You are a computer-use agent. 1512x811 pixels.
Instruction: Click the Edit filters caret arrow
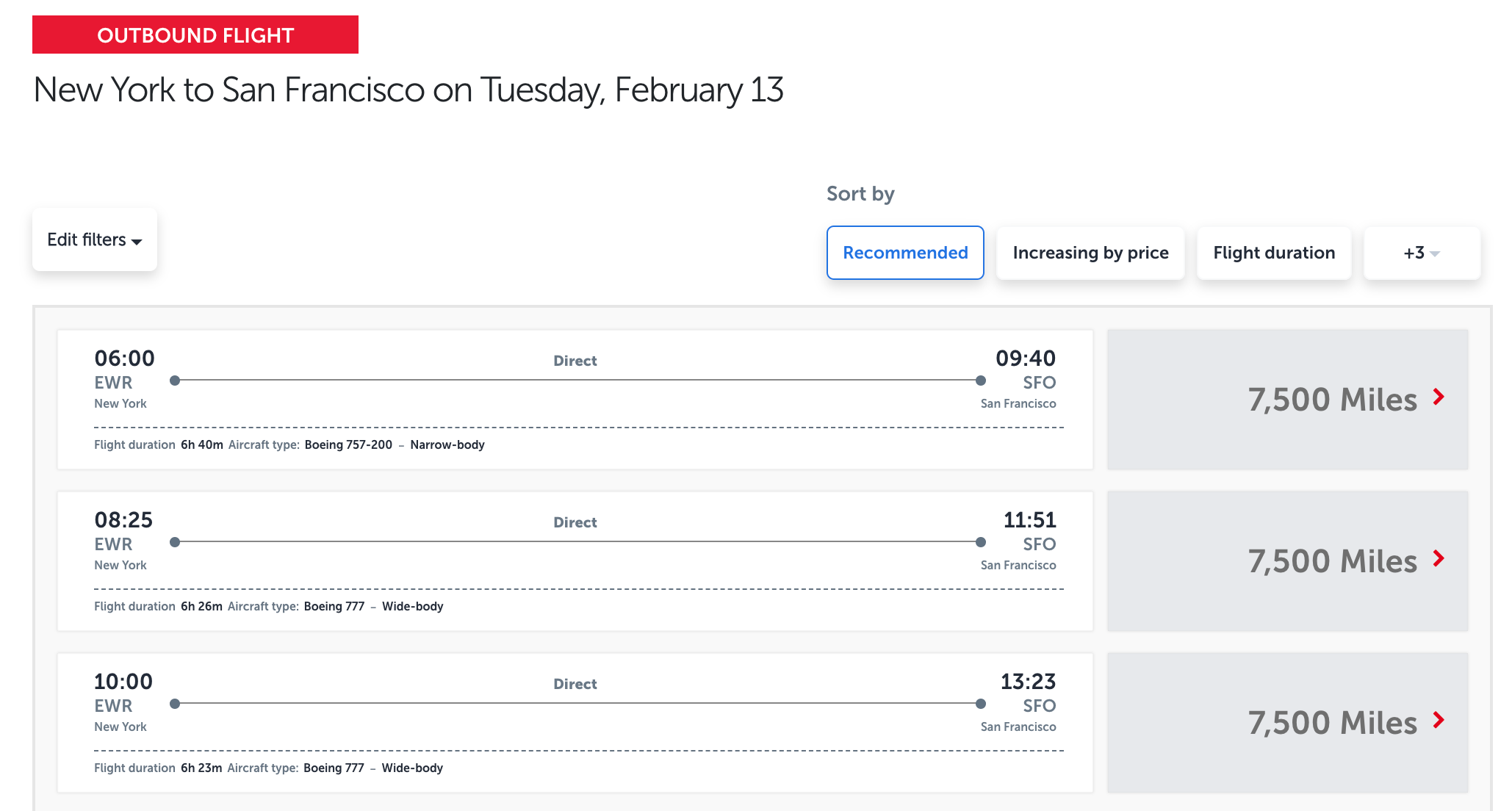point(137,242)
